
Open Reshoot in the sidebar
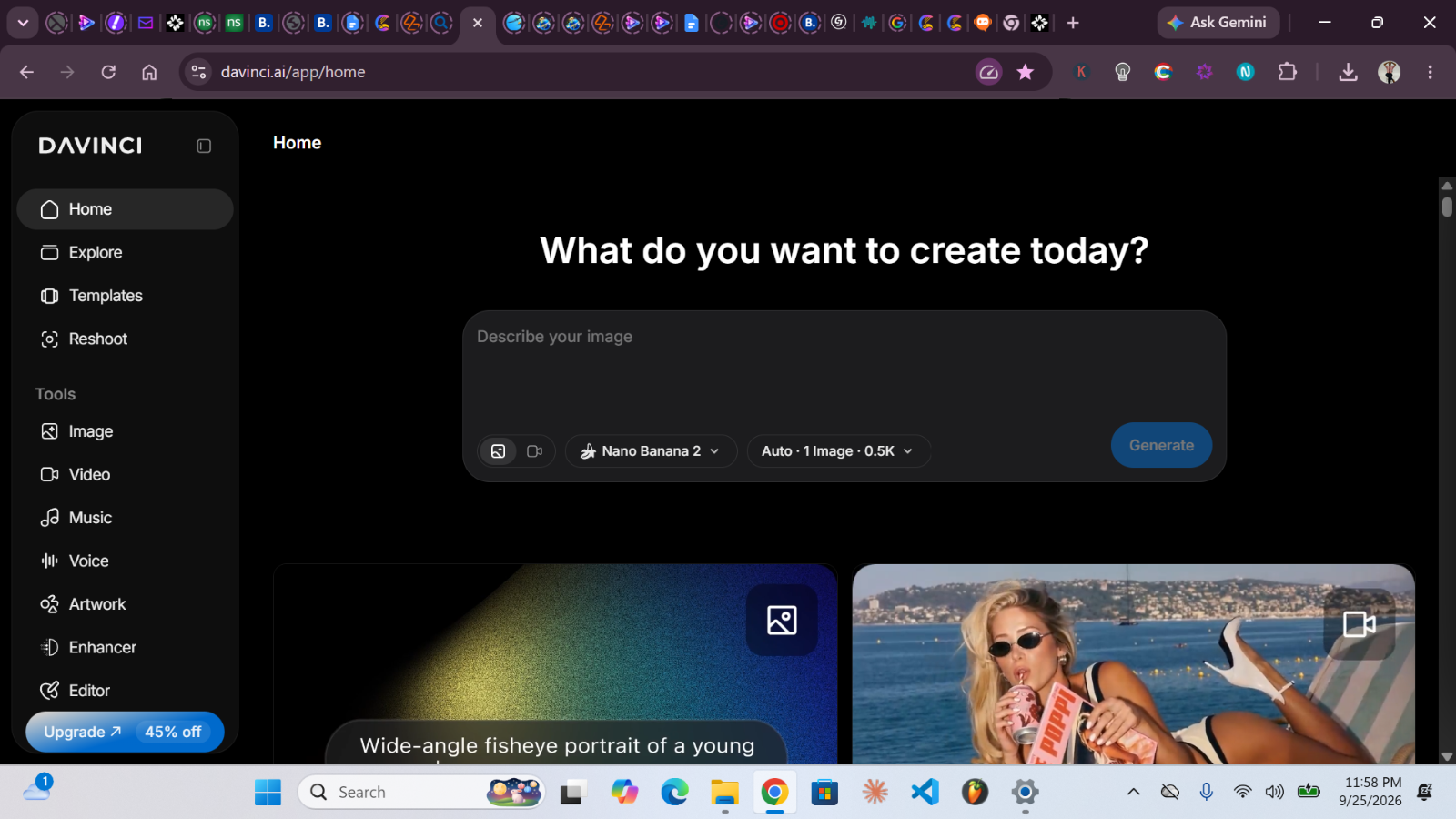tap(125, 339)
